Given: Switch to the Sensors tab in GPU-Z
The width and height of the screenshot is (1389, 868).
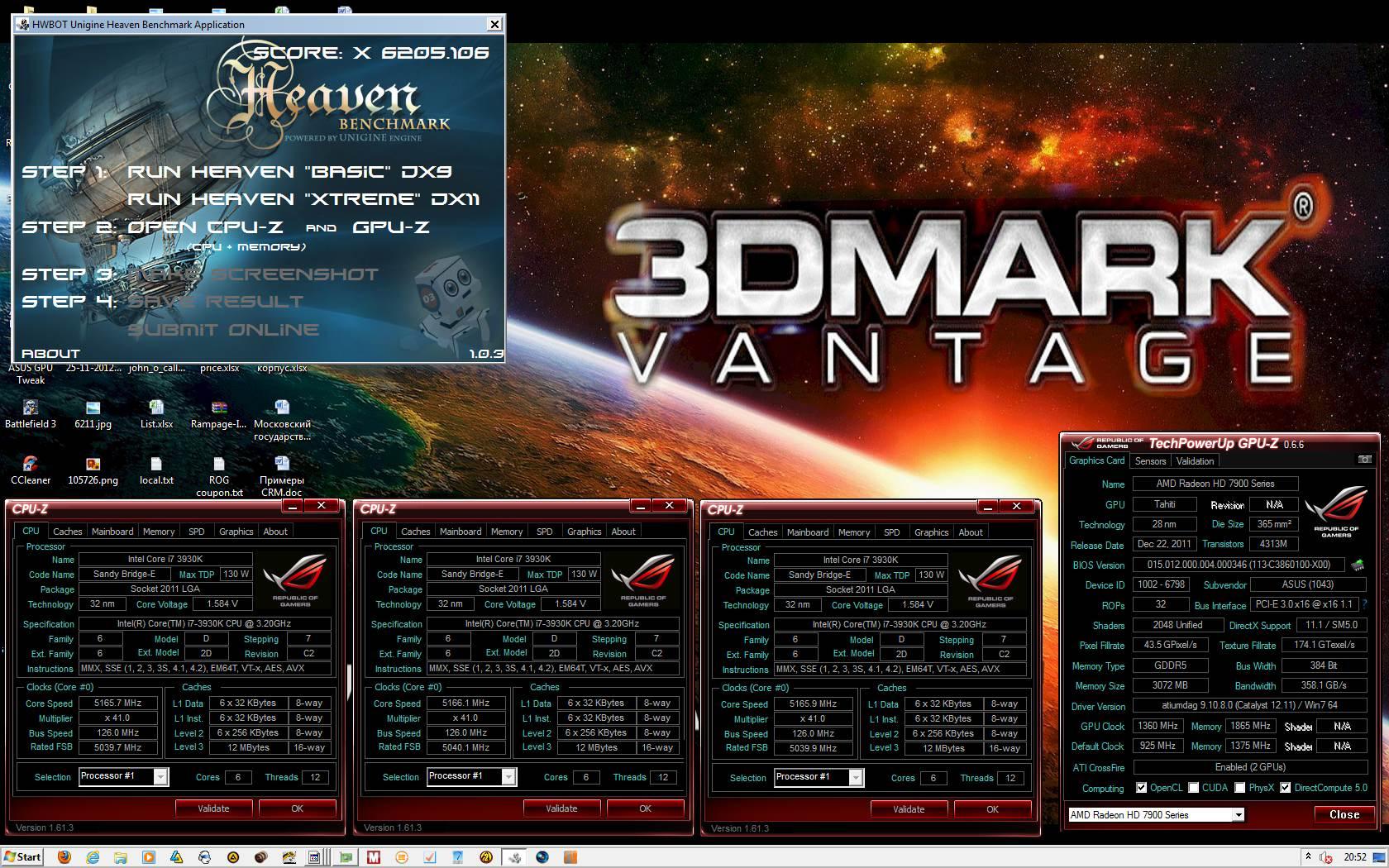Looking at the screenshot, I should (1150, 461).
